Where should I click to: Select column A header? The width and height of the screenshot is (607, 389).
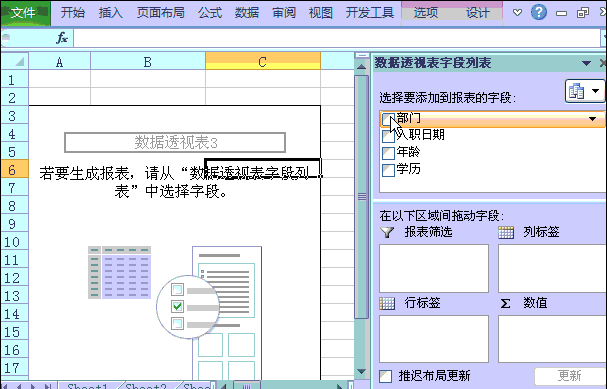click(x=59, y=61)
